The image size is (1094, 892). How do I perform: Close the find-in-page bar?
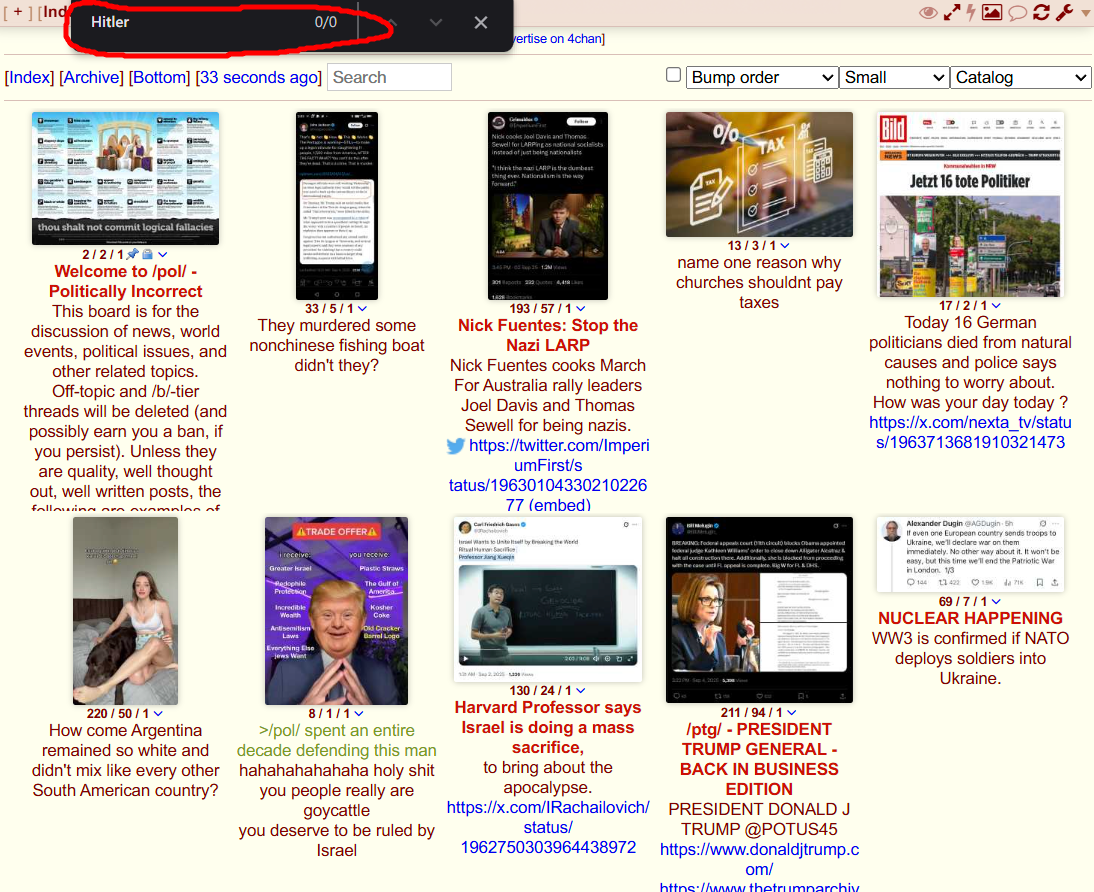coord(481,22)
